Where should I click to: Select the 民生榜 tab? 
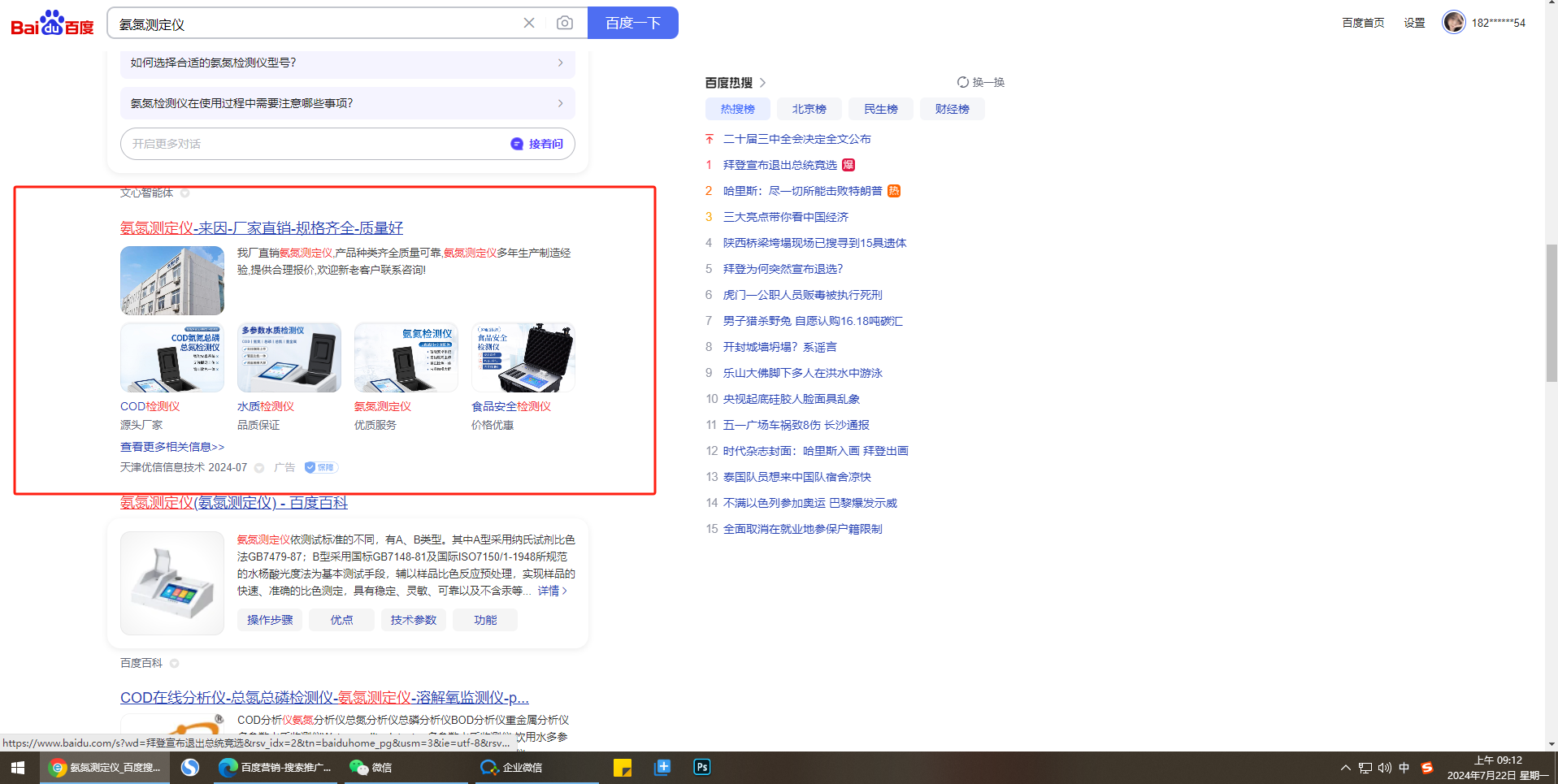click(880, 109)
